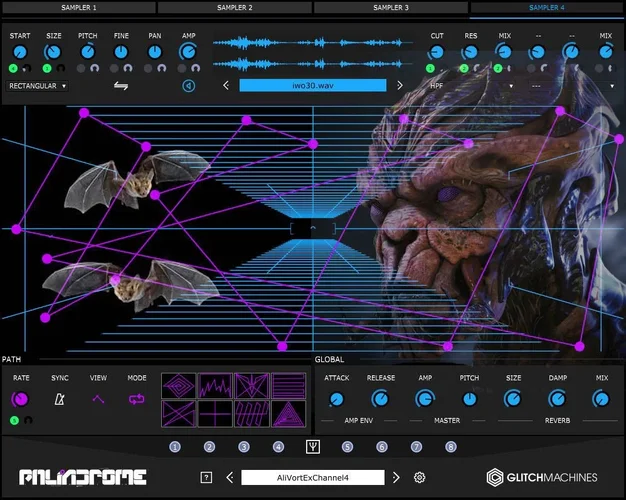Toggle the grey modulation button under PAN
The height and width of the screenshot is (500, 626).
click(148, 68)
